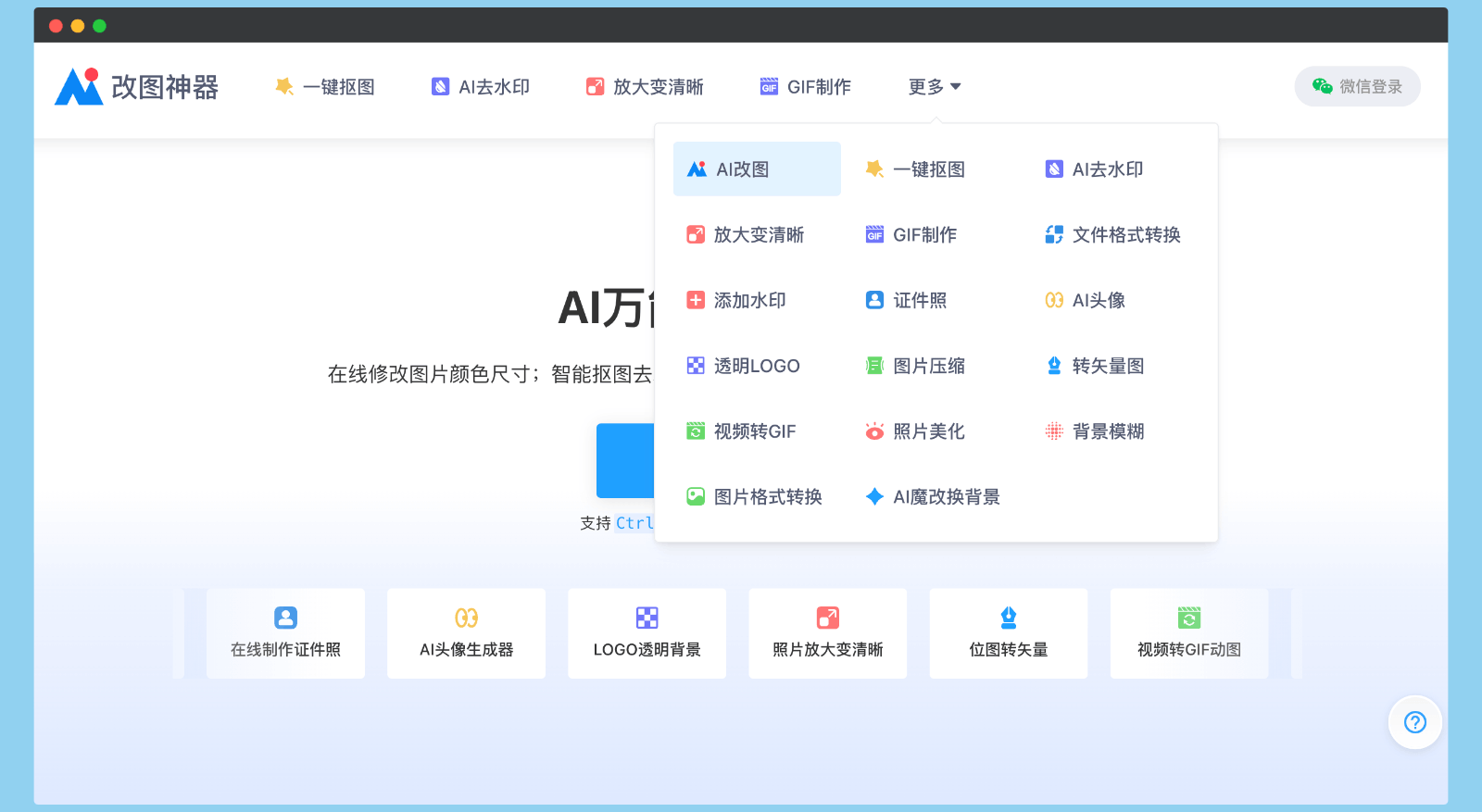The height and width of the screenshot is (812, 1482).
Task: Open the 照片放大变清晰 card label
Action: (x=828, y=649)
